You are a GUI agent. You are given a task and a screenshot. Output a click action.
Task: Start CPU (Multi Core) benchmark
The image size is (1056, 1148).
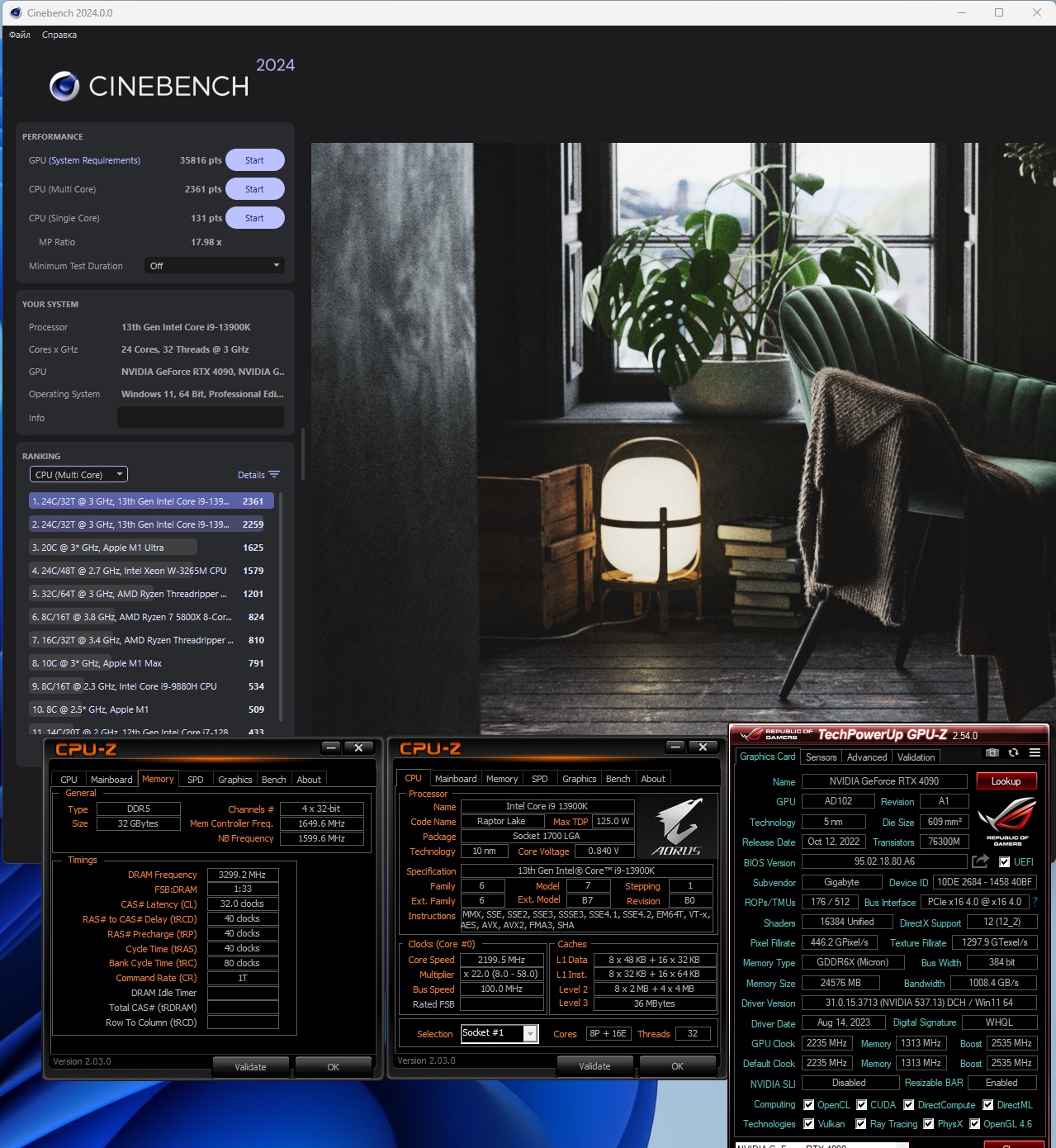254,189
